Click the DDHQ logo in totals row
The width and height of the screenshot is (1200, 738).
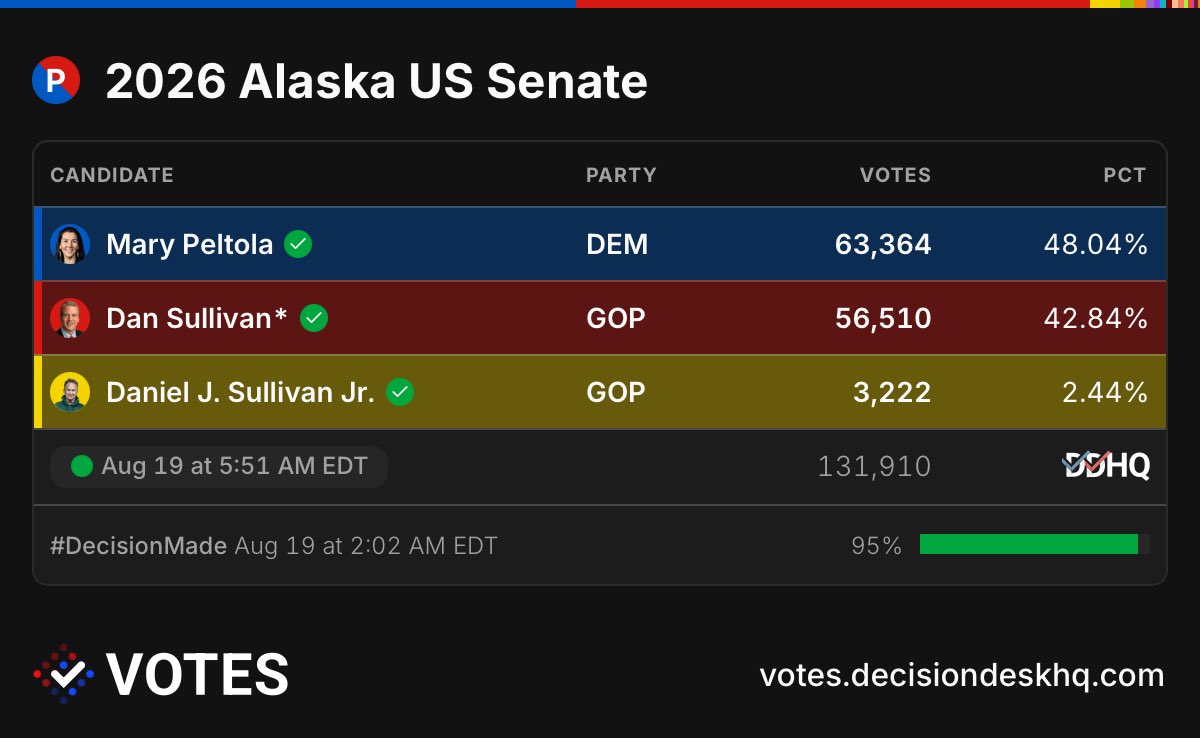pos(1106,466)
